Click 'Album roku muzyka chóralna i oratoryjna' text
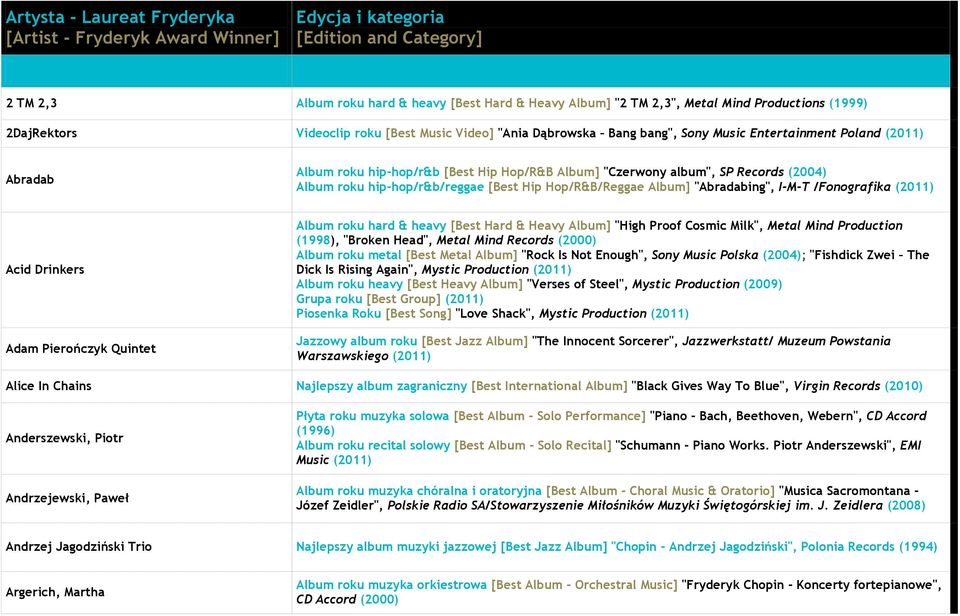The width and height of the screenshot is (960, 616). coord(419,490)
